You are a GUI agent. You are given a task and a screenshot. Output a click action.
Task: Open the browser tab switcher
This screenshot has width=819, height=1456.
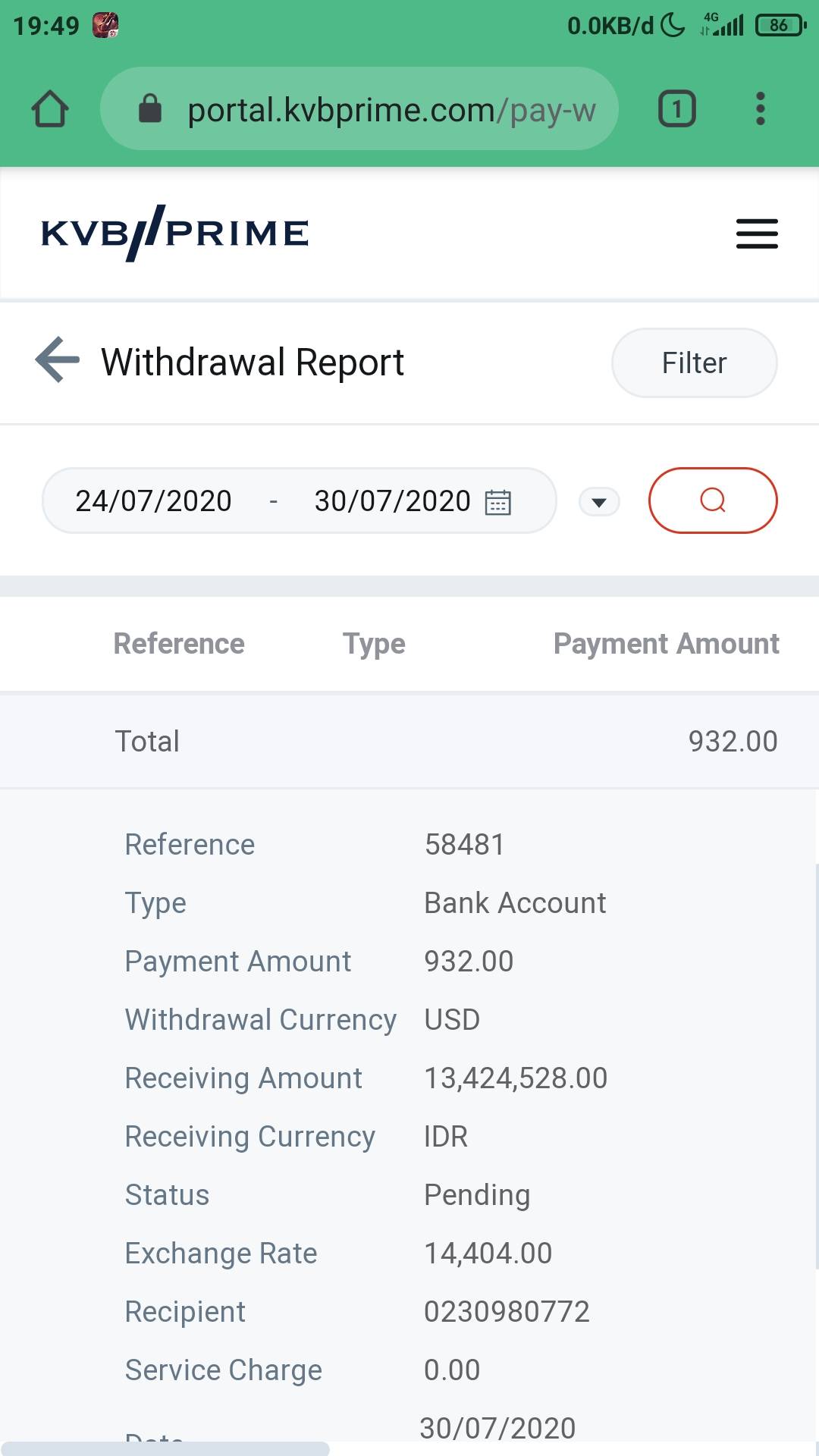(676, 108)
